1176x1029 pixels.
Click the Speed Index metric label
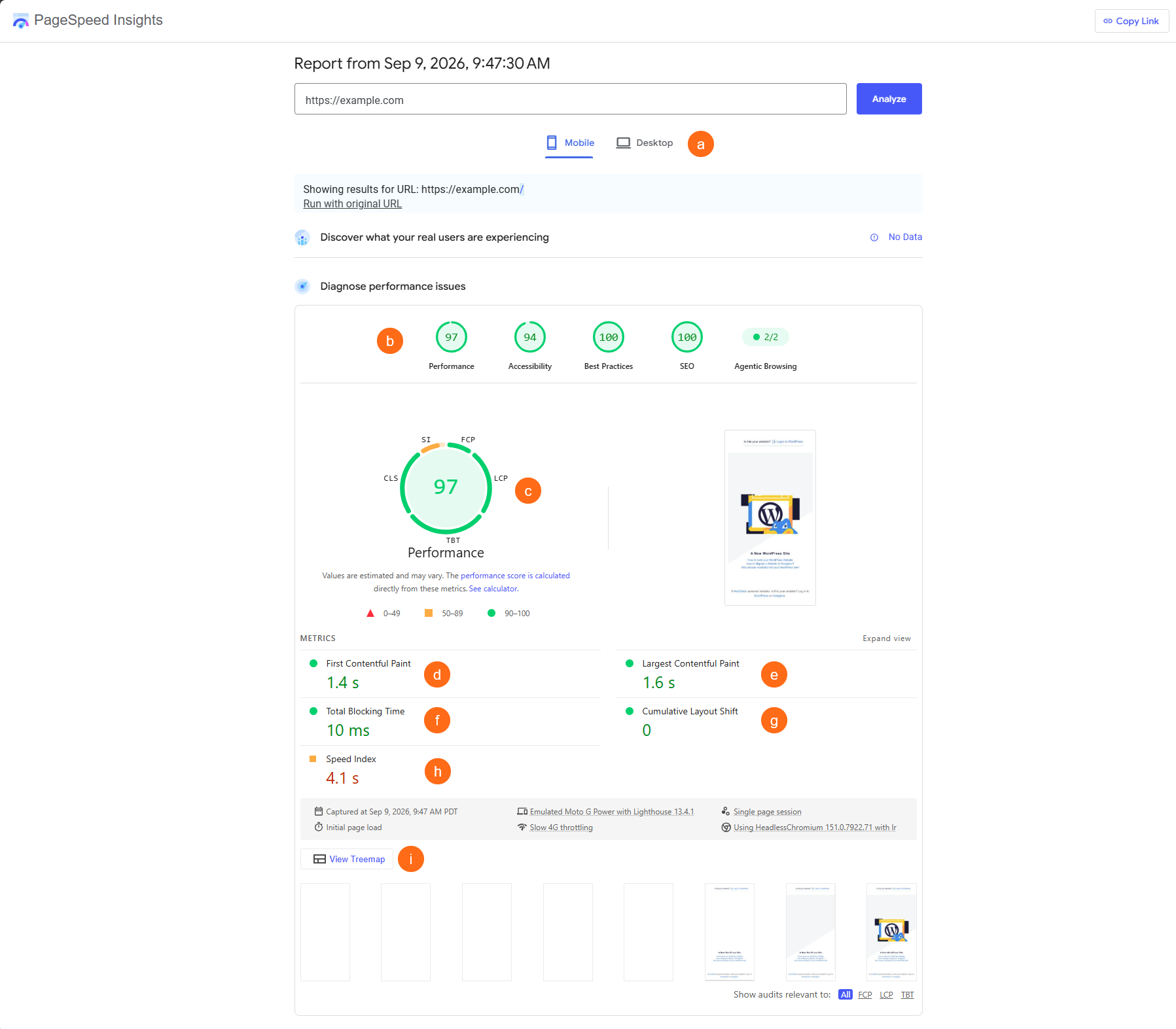[351, 759]
